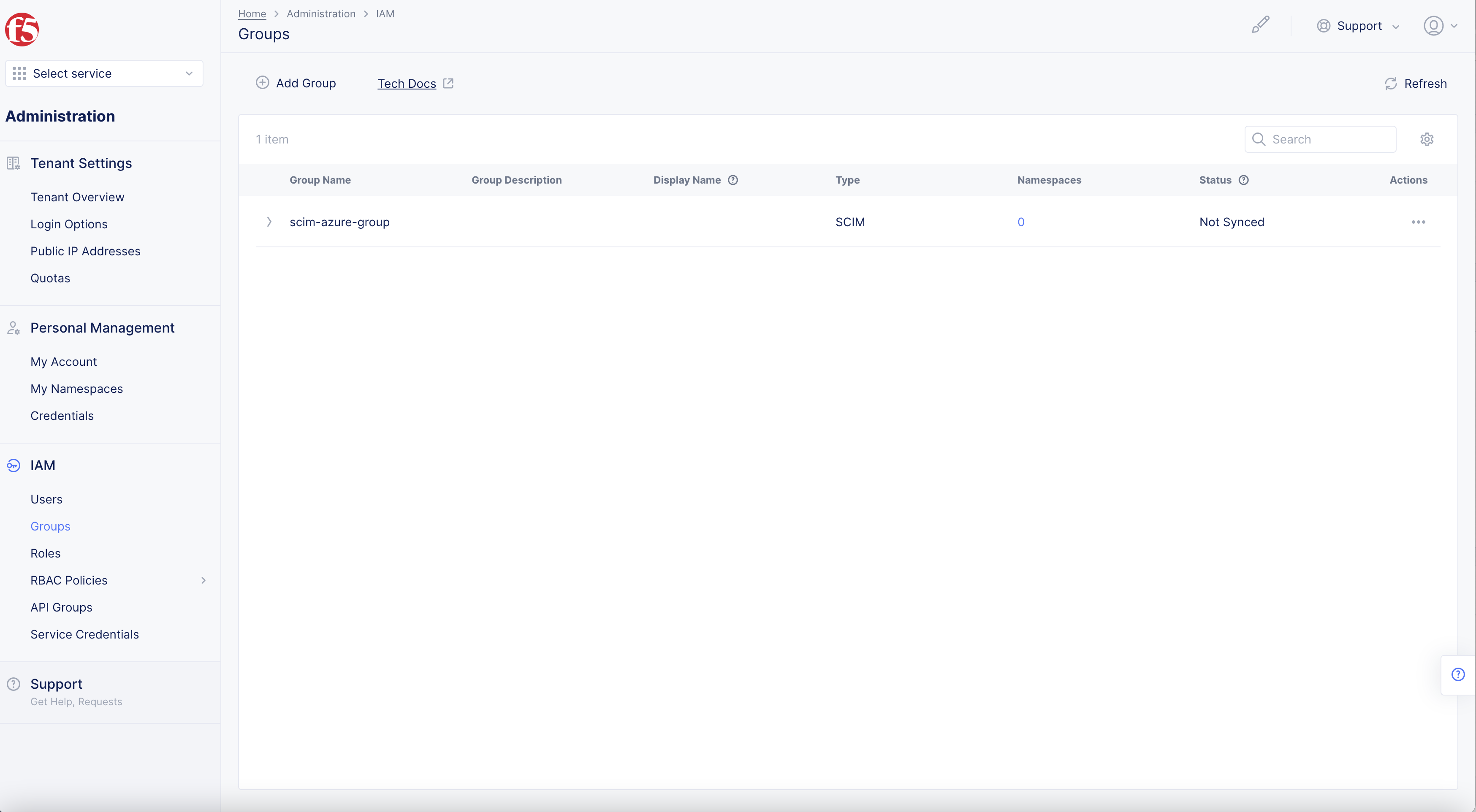The width and height of the screenshot is (1476, 812).
Task: Click the Status column info icon
Action: (1243, 180)
